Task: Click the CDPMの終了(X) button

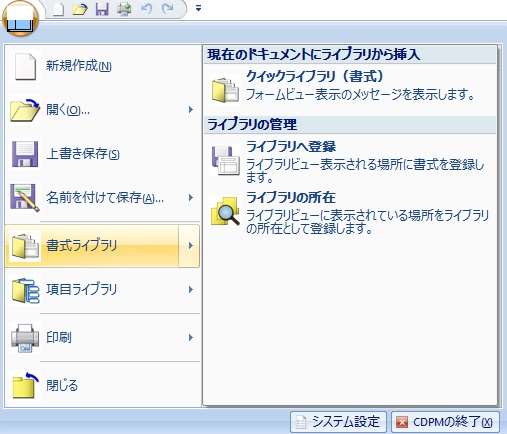Action: [445, 422]
